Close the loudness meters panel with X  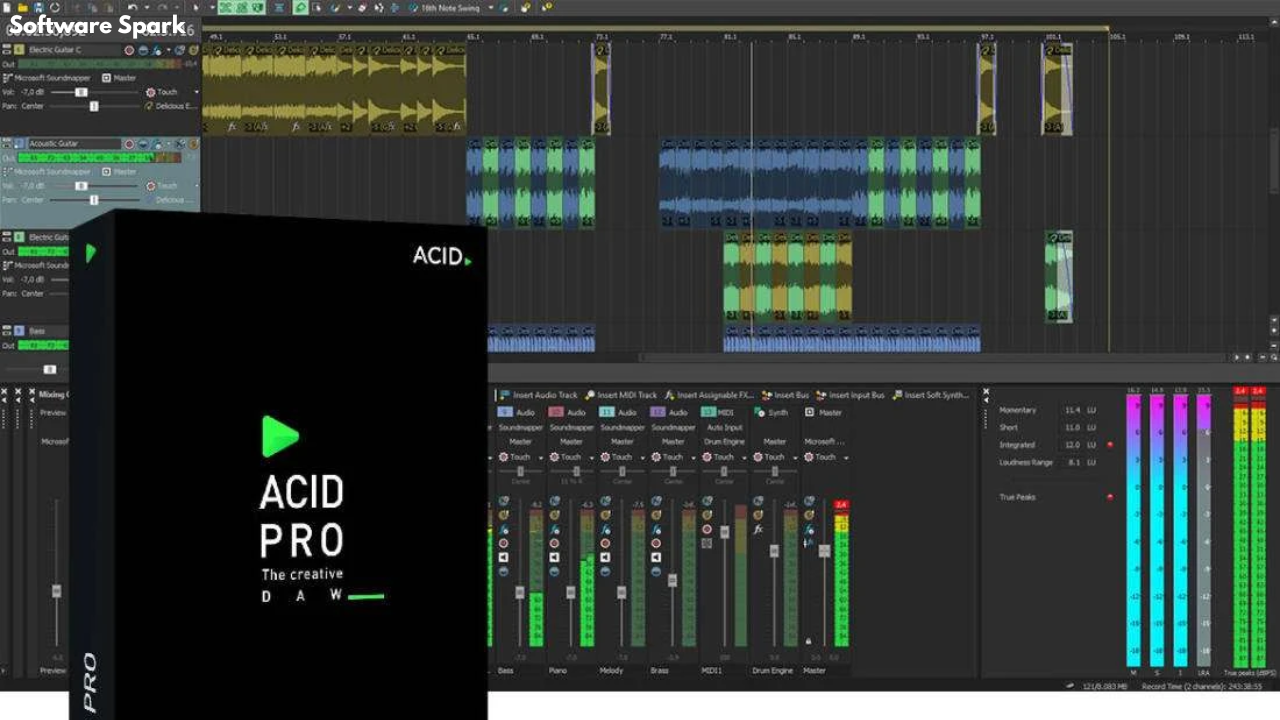(x=986, y=392)
